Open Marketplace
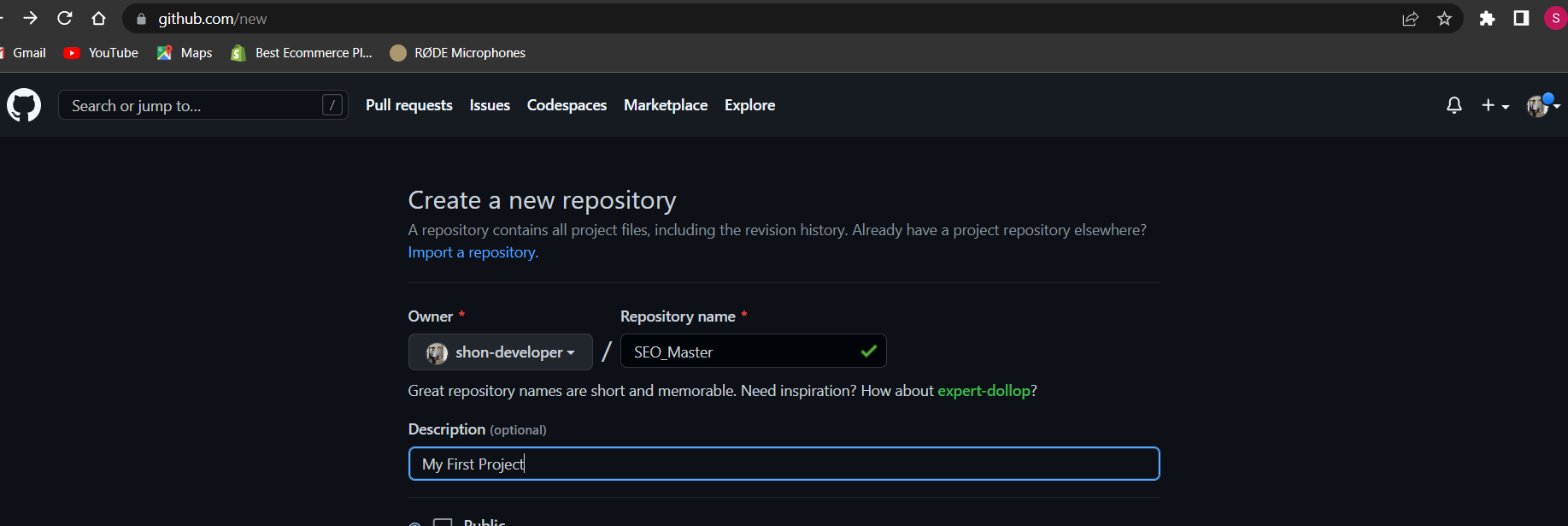The width and height of the screenshot is (1568, 526). point(666,105)
